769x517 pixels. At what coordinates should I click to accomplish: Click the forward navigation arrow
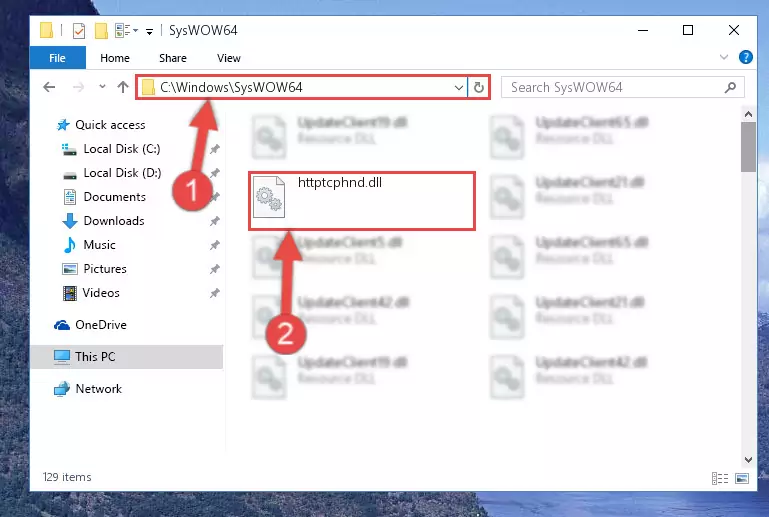tap(78, 87)
